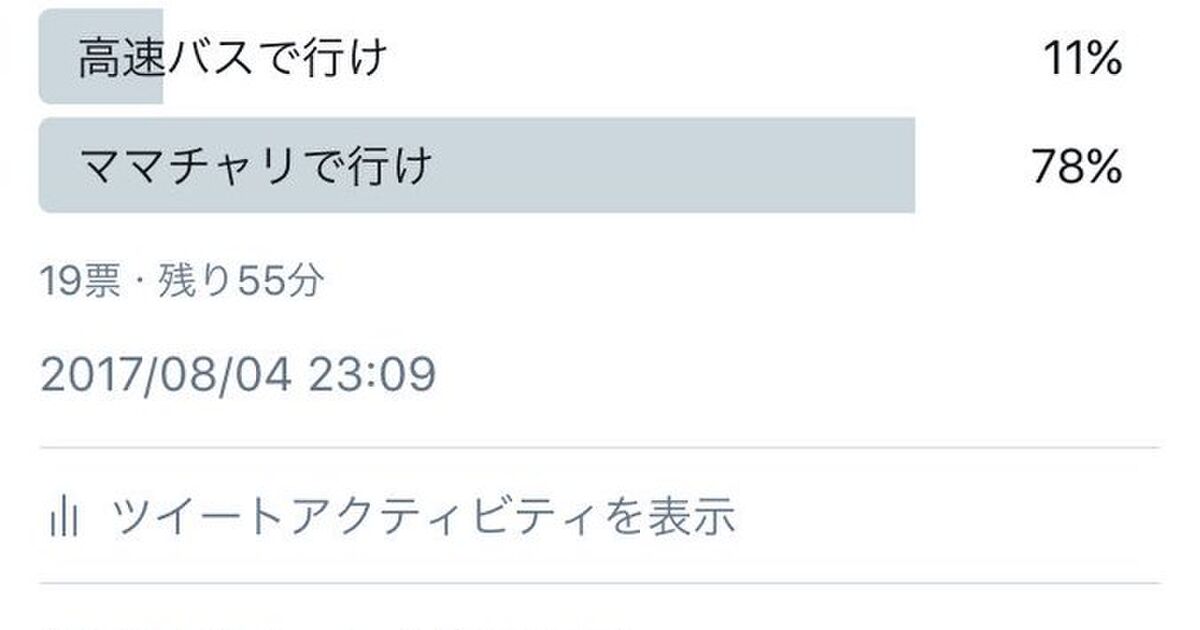The image size is (1200, 630).
Task: Click the blank space left of 11%
Action: (x=700, y=61)
